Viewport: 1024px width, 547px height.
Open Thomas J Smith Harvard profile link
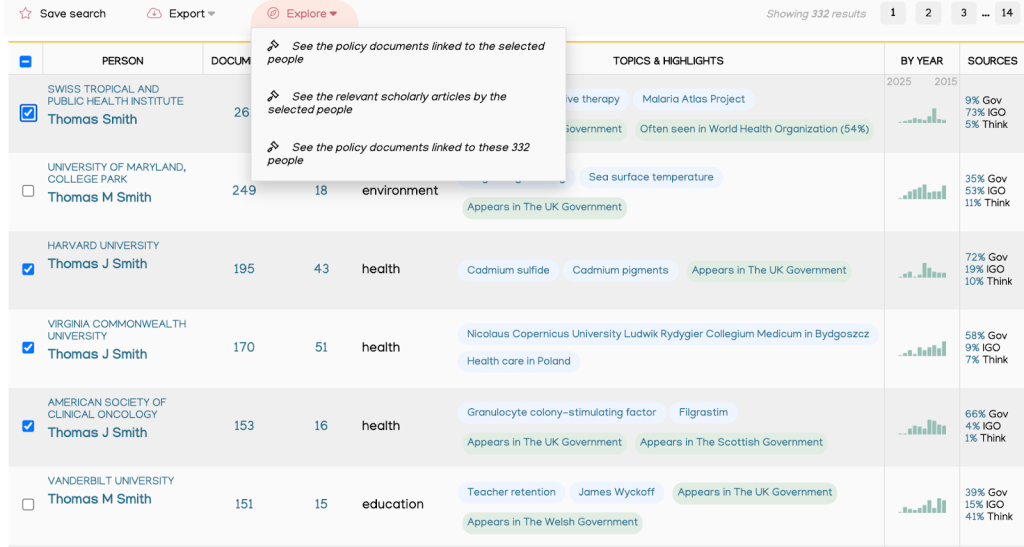pos(97,264)
